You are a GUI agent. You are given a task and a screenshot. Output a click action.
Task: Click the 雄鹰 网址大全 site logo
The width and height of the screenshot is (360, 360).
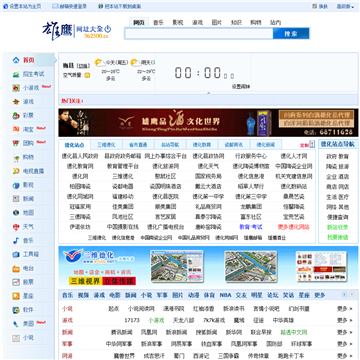[x=77, y=30]
